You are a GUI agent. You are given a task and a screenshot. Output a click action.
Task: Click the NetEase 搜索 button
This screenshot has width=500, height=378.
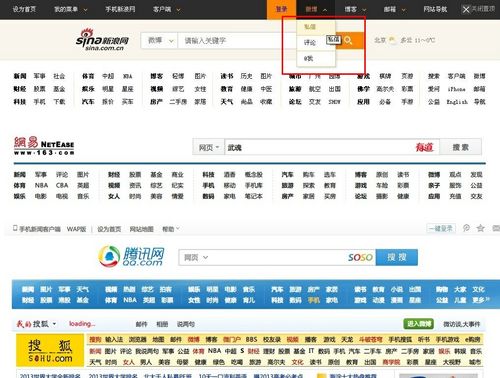(x=460, y=147)
